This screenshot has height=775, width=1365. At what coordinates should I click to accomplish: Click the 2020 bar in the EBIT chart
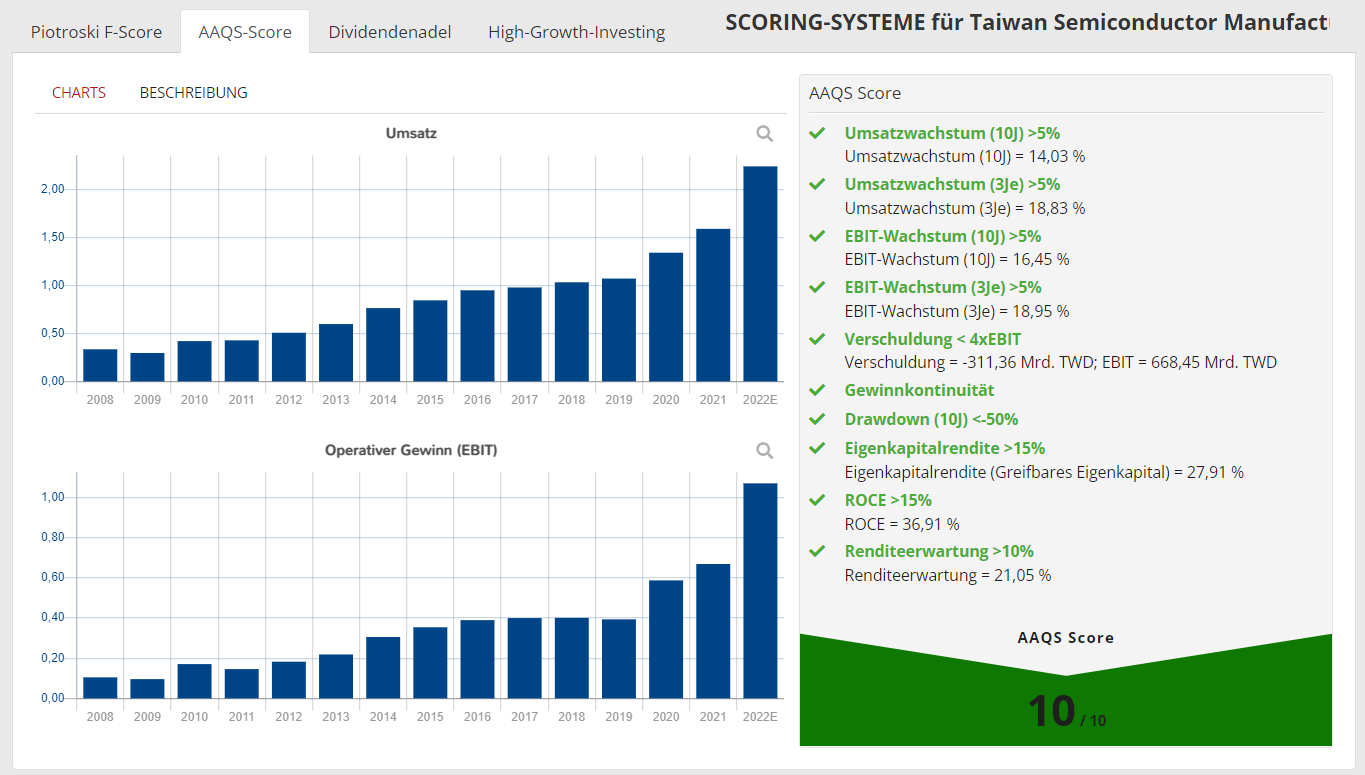(666, 639)
